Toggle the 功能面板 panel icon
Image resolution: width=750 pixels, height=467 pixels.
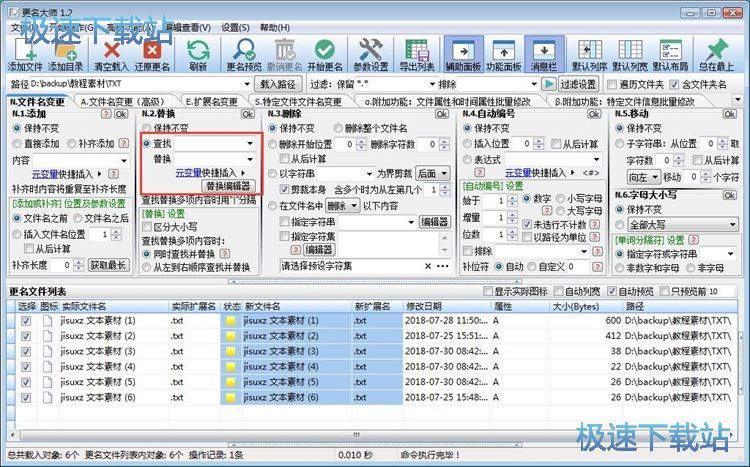503,54
